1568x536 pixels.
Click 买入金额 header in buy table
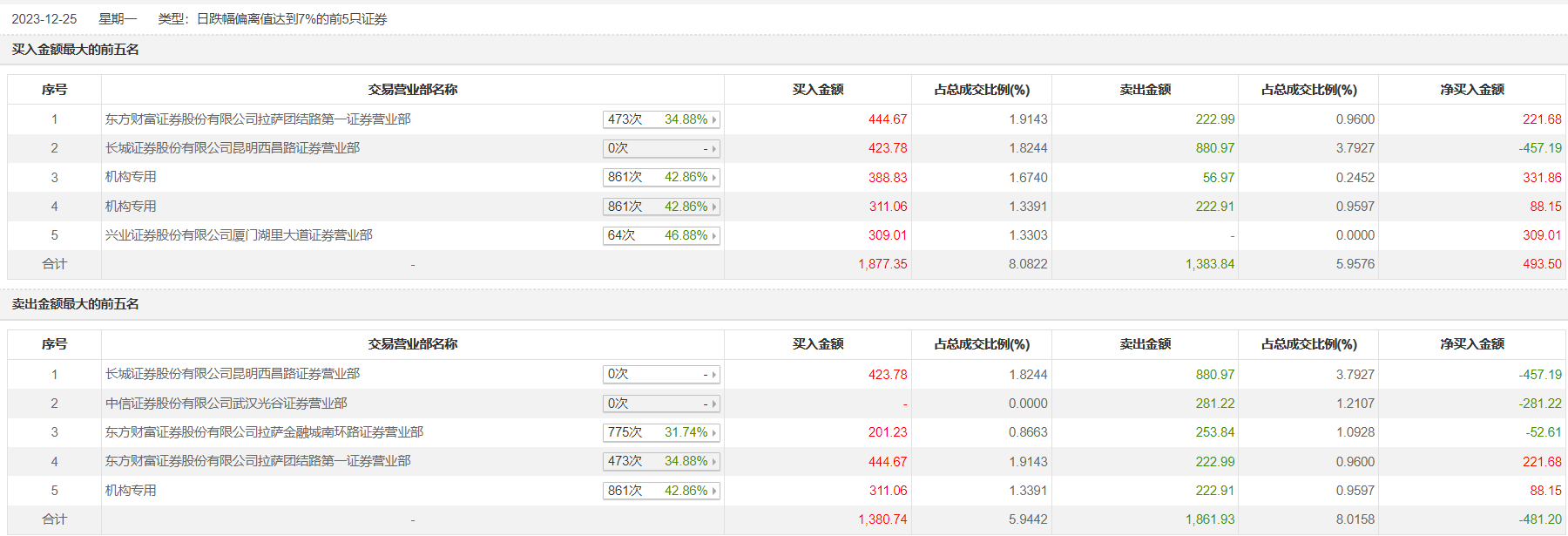click(818, 90)
